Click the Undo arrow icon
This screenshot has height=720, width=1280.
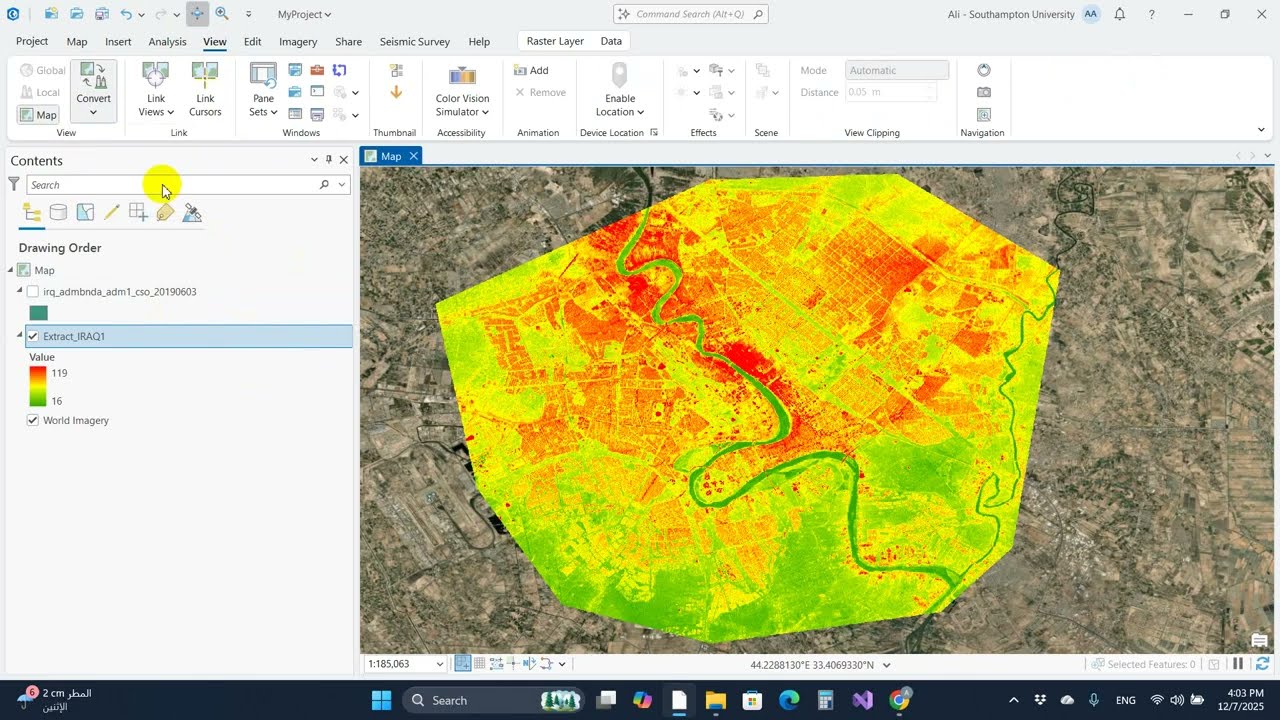click(126, 14)
